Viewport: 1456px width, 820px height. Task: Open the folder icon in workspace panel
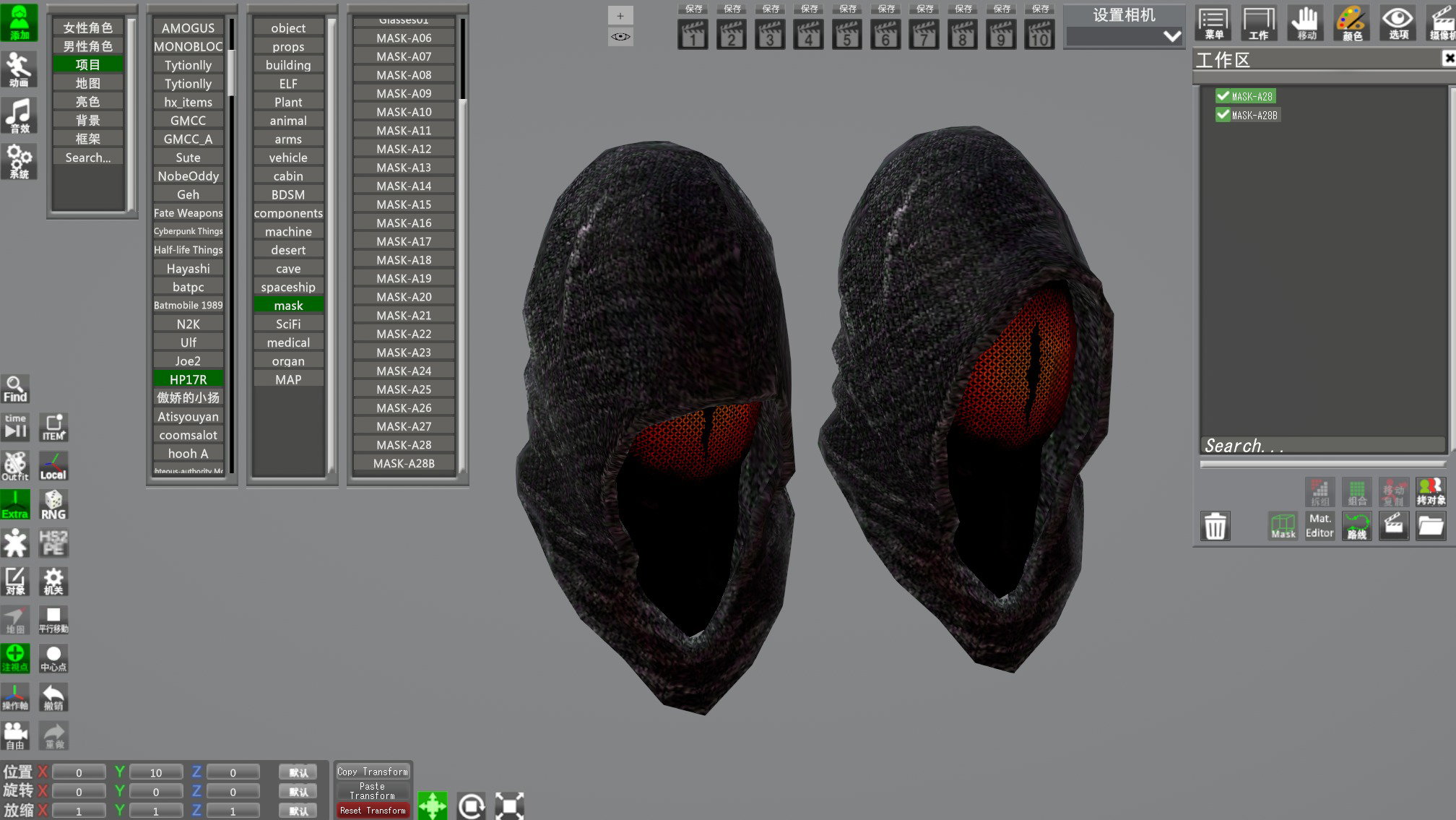tap(1430, 526)
